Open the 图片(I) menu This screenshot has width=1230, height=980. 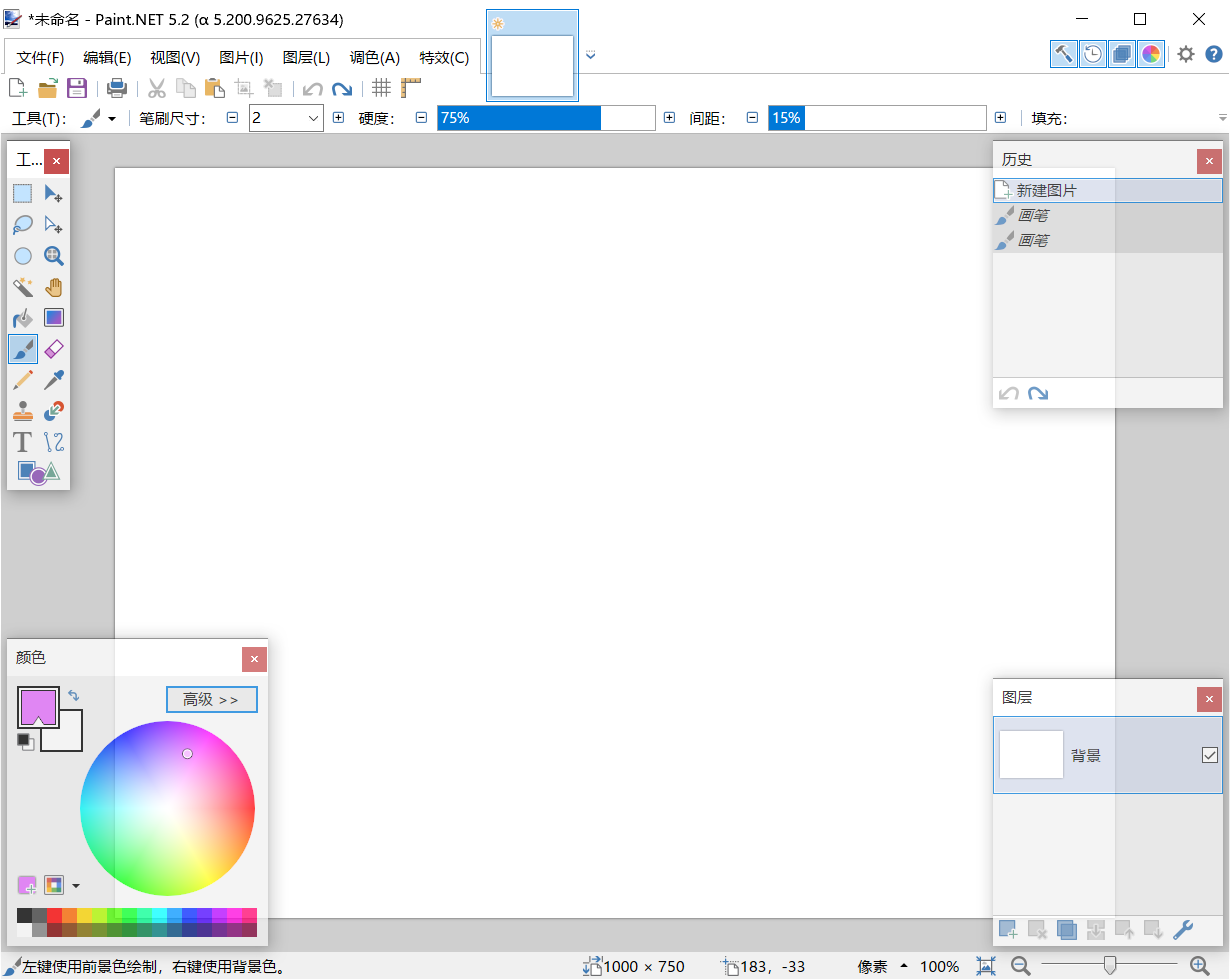tap(241, 58)
